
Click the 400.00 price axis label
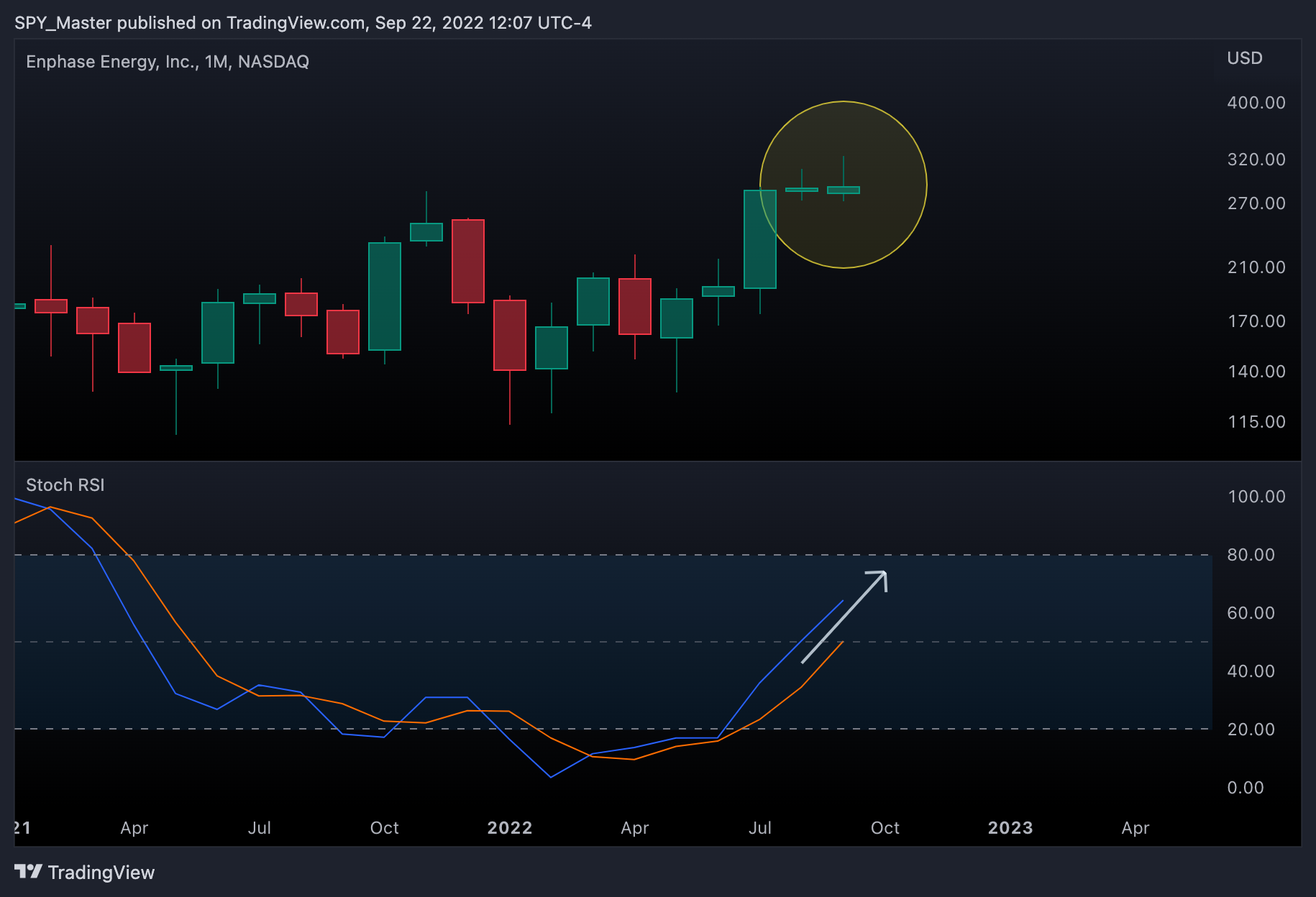pos(1256,103)
